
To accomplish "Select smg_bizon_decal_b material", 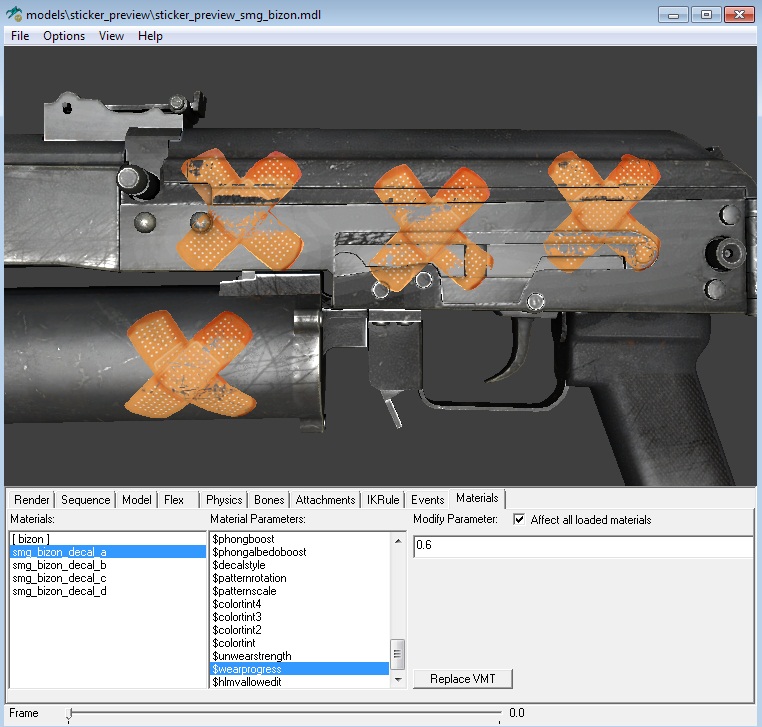I will [x=107, y=565].
